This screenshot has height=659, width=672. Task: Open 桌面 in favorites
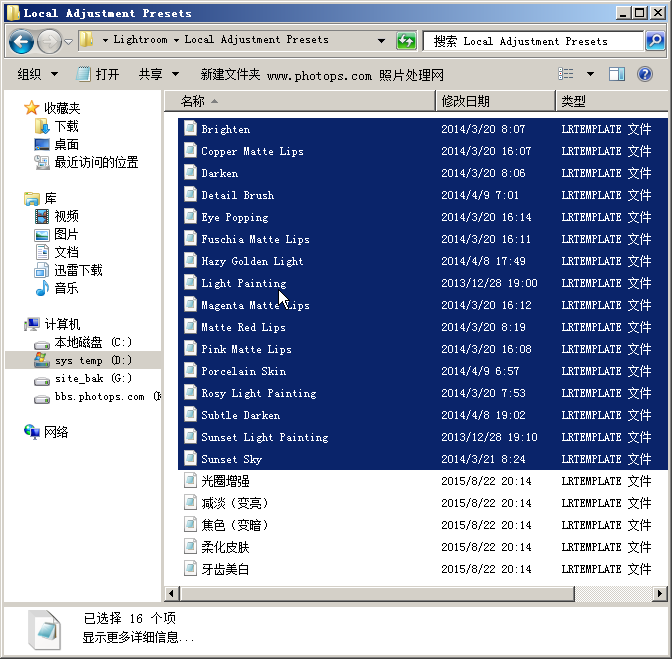57,144
